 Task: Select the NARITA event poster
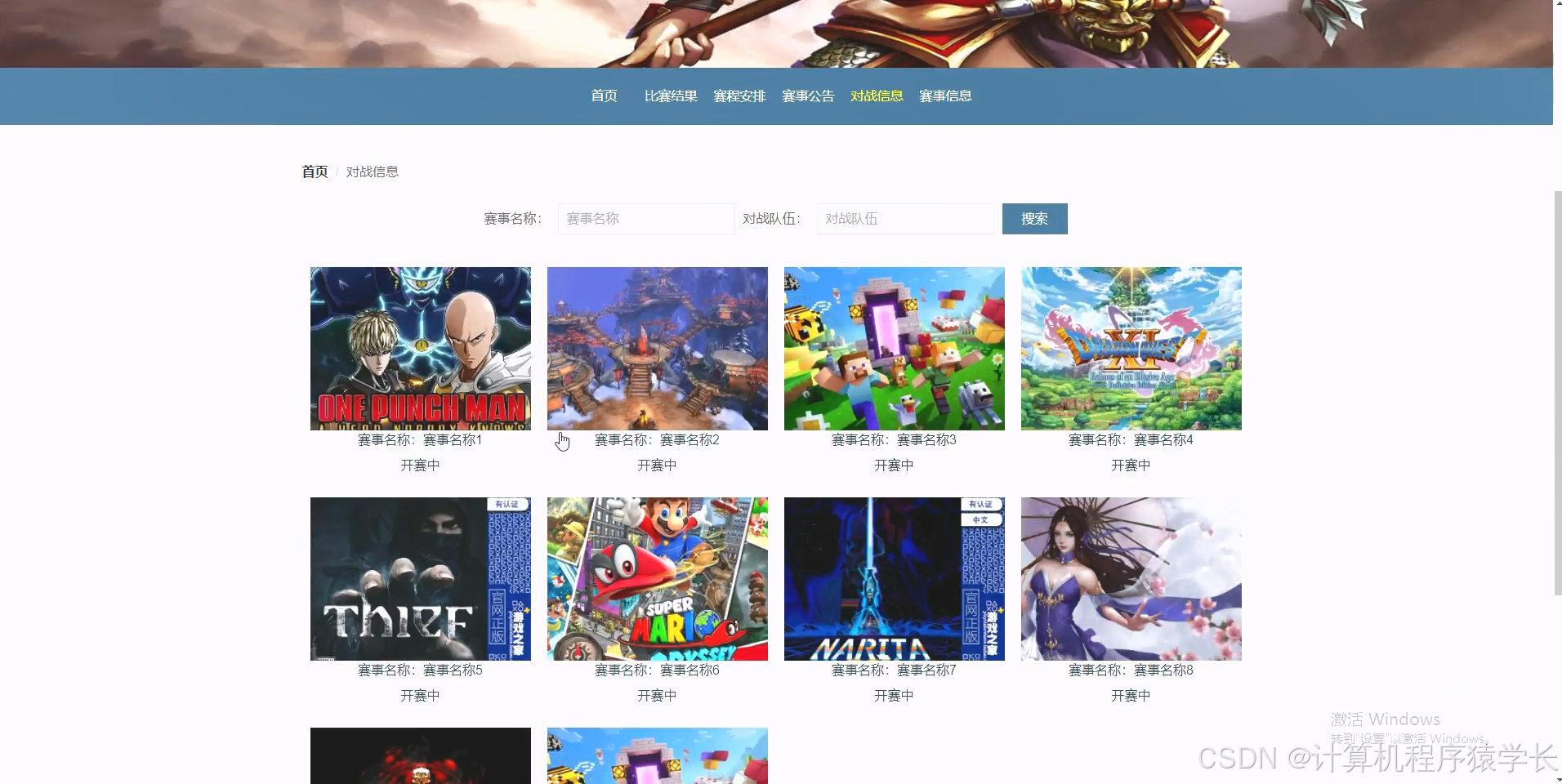[894, 579]
